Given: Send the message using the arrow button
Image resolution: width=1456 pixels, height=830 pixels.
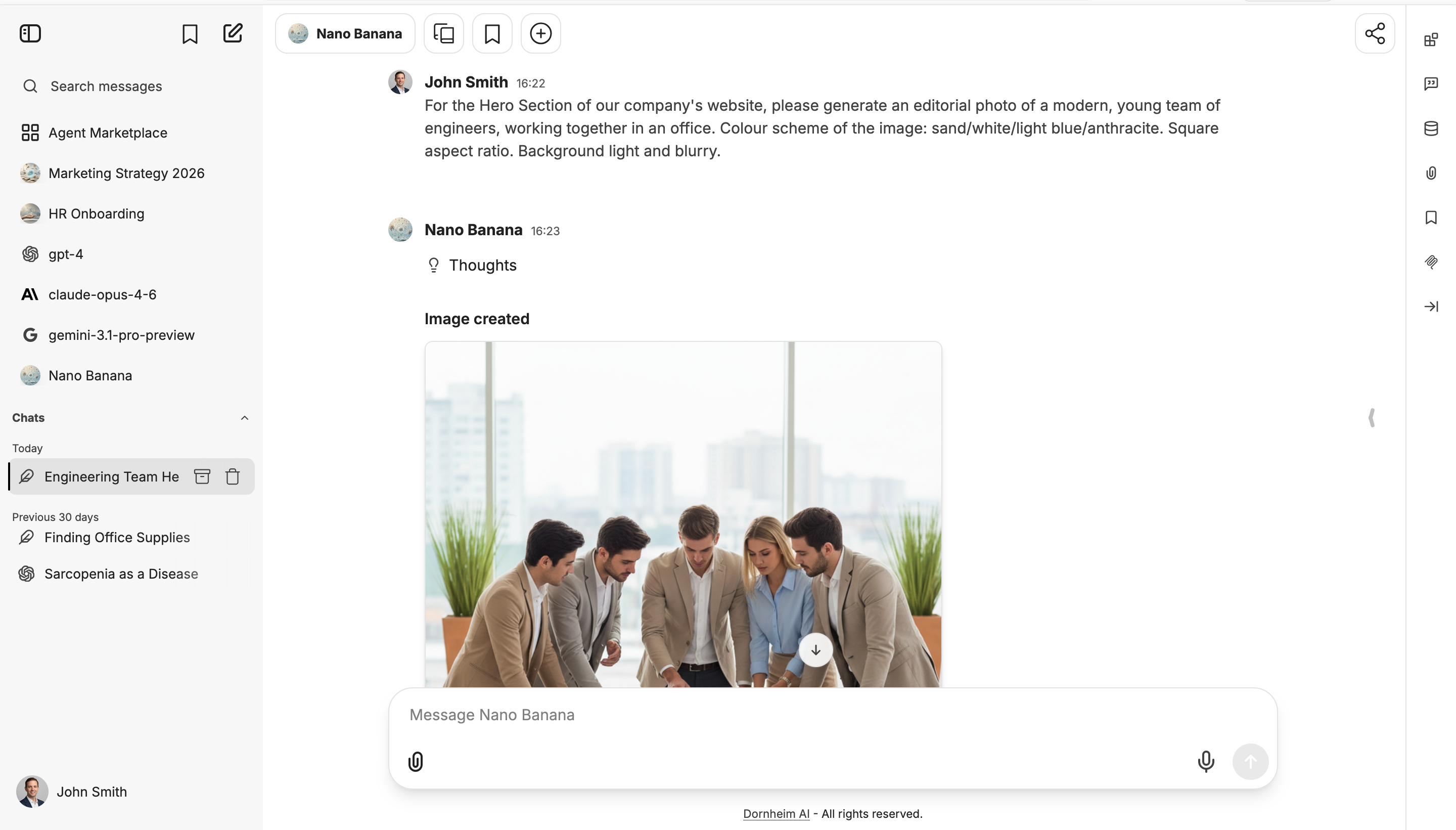Looking at the screenshot, I should click(1250, 761).
